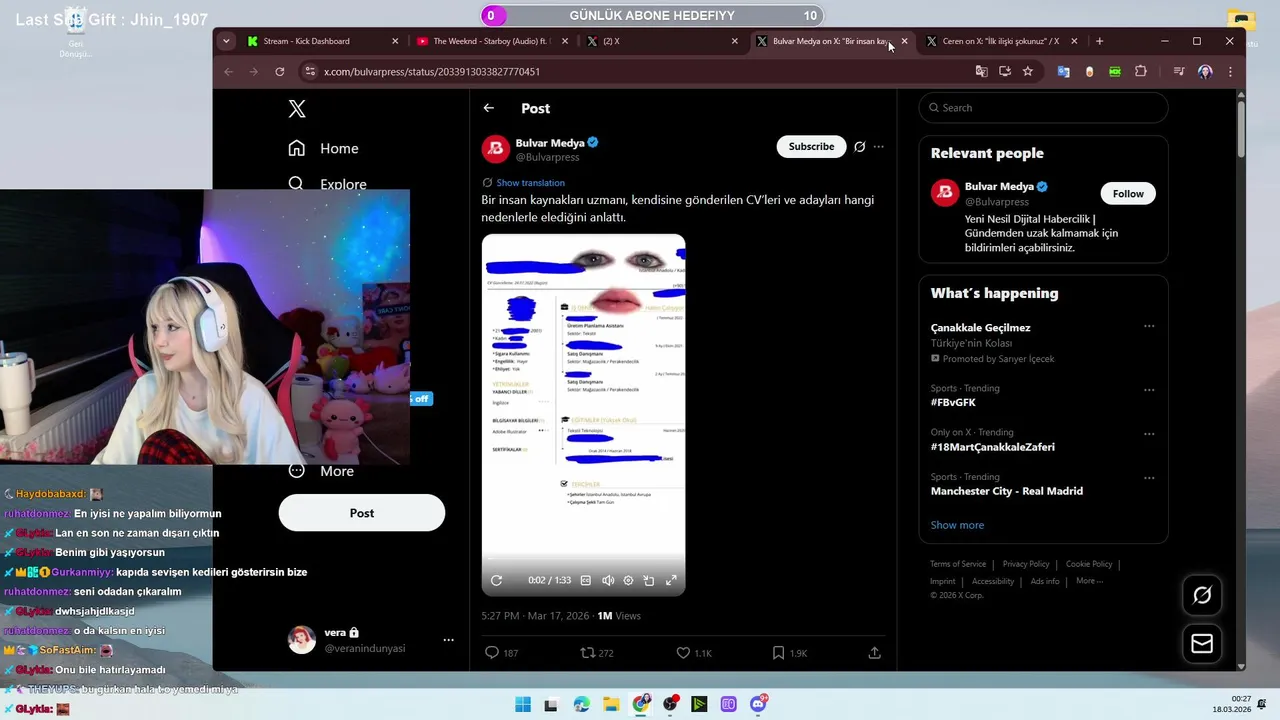Open Terms of Service link
1280x720 pixels.
[958, 564]
